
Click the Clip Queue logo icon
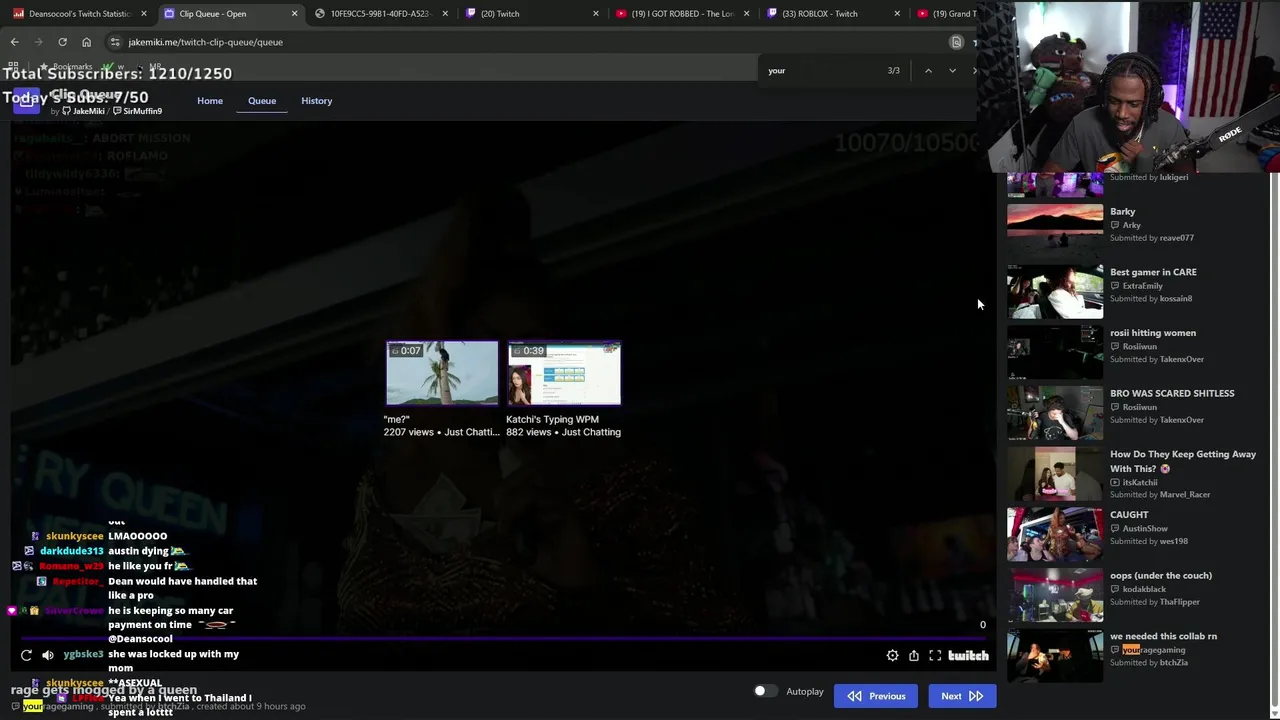(x=26, y=100)
